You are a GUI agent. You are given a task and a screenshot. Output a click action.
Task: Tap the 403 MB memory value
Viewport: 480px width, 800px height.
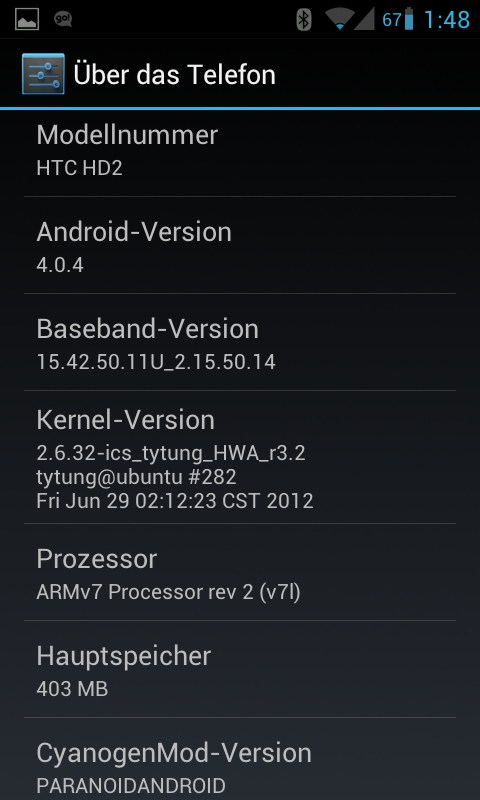click(72, 689)
